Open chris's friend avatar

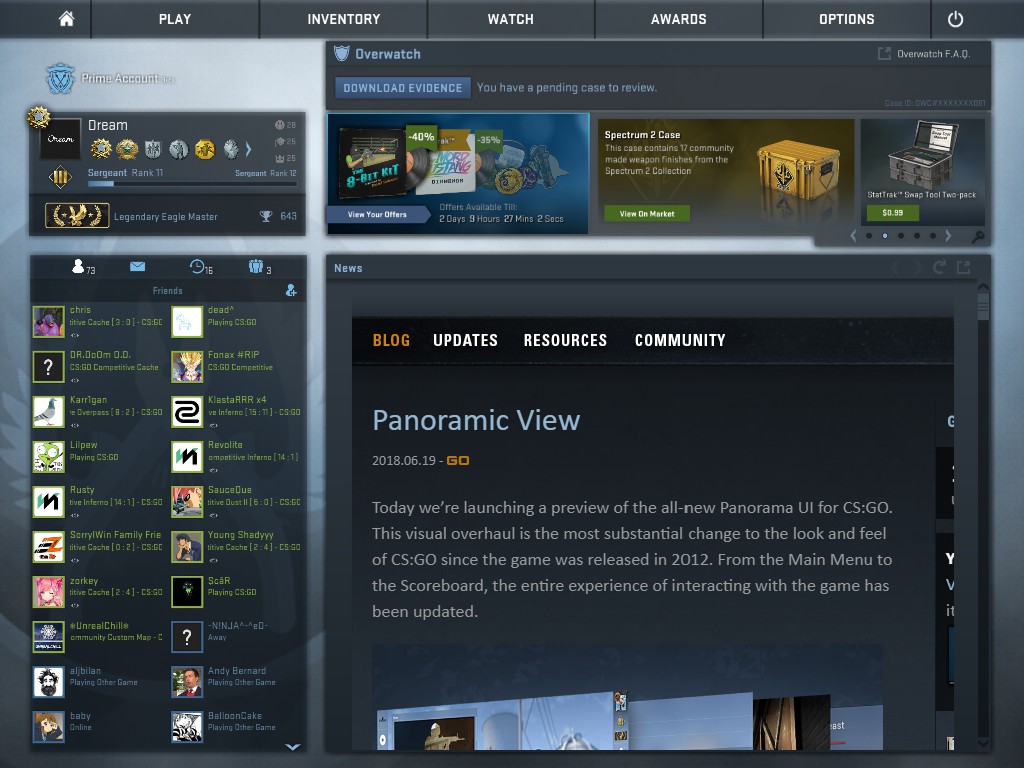[x=49, y=321]
